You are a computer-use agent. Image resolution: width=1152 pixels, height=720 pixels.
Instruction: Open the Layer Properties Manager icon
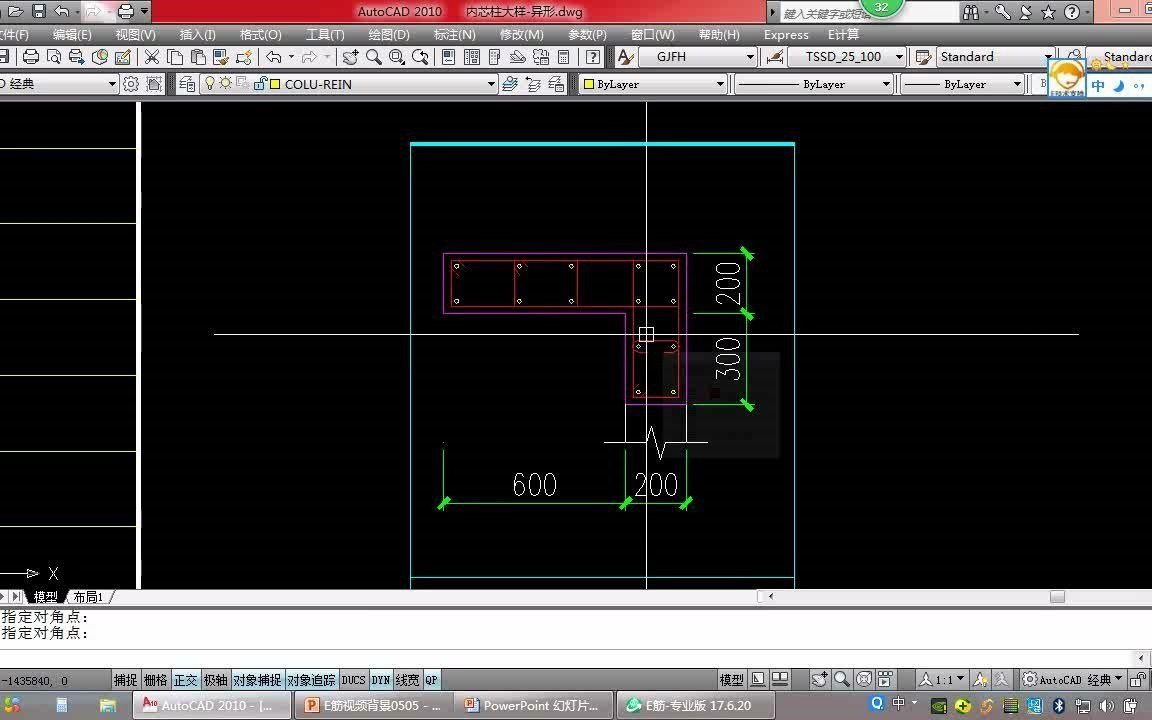coord(187,84)
